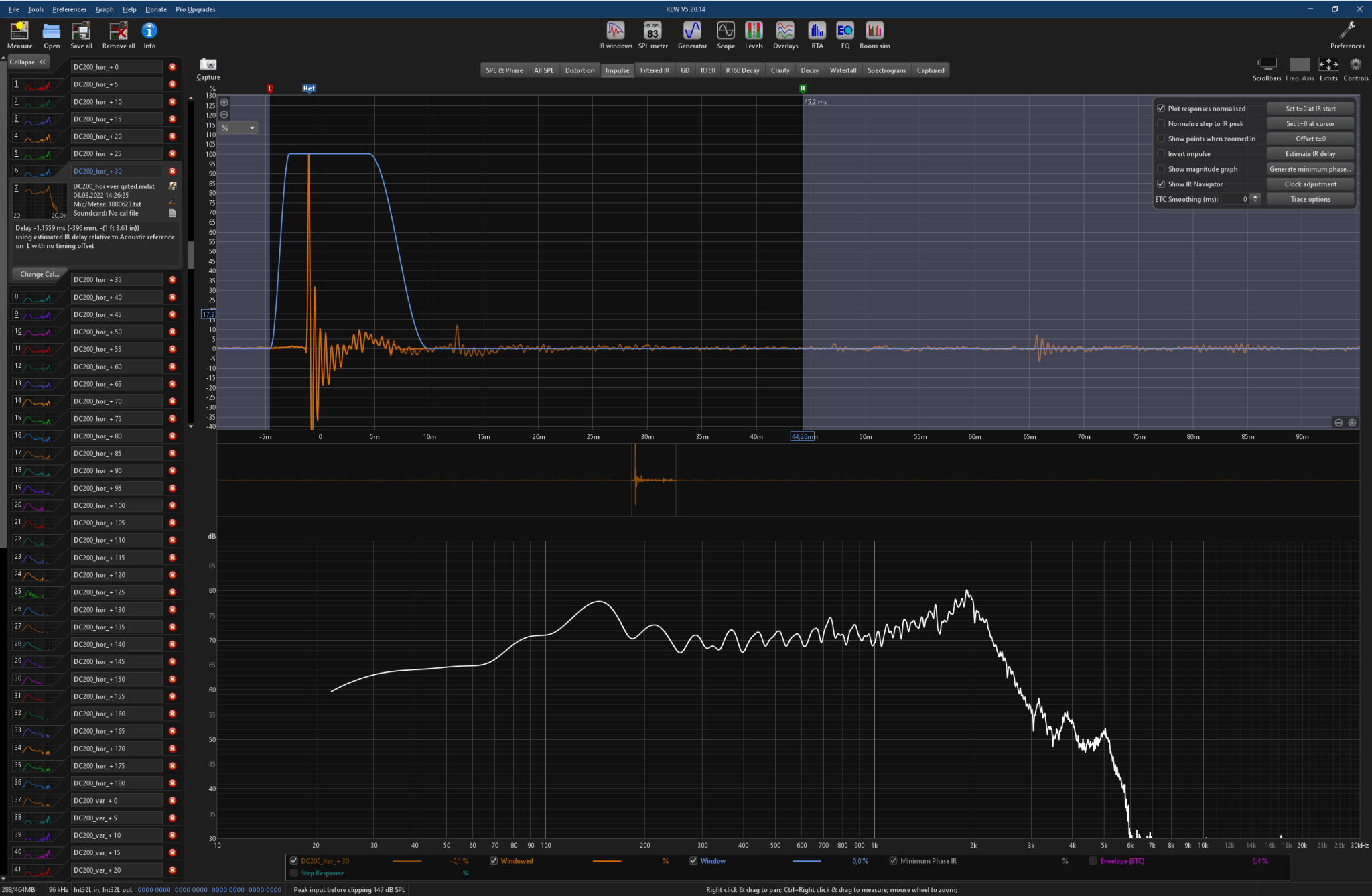Screen dimensions: 1372x896
Task: Switch to the Waterfall tab
Action: pyautogui.click(x=843, y=70)
